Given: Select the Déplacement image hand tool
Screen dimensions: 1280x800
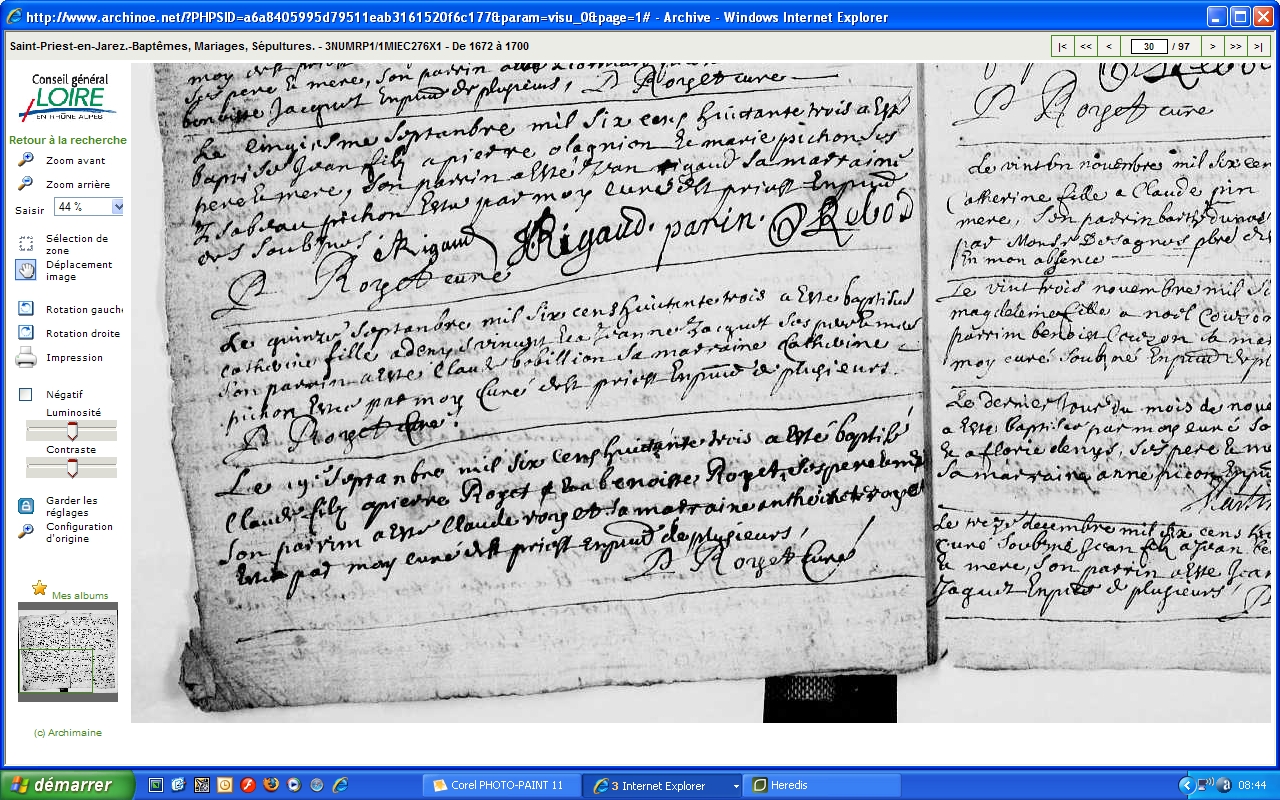Looking at the screenshot, I should click(26, 270).
